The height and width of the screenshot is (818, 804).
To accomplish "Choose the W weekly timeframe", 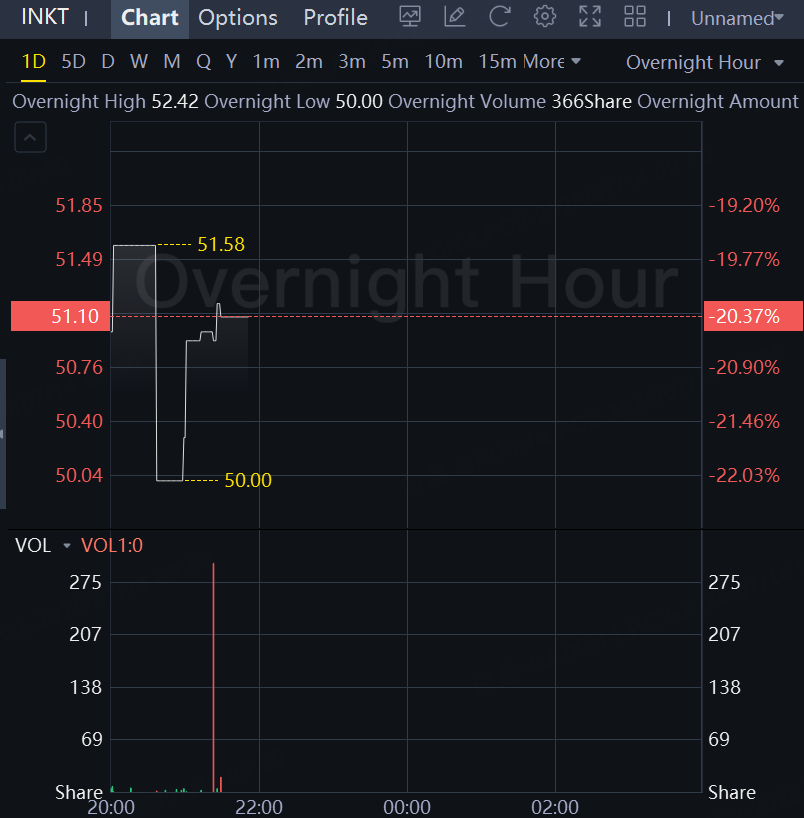I will click(139, 62).
